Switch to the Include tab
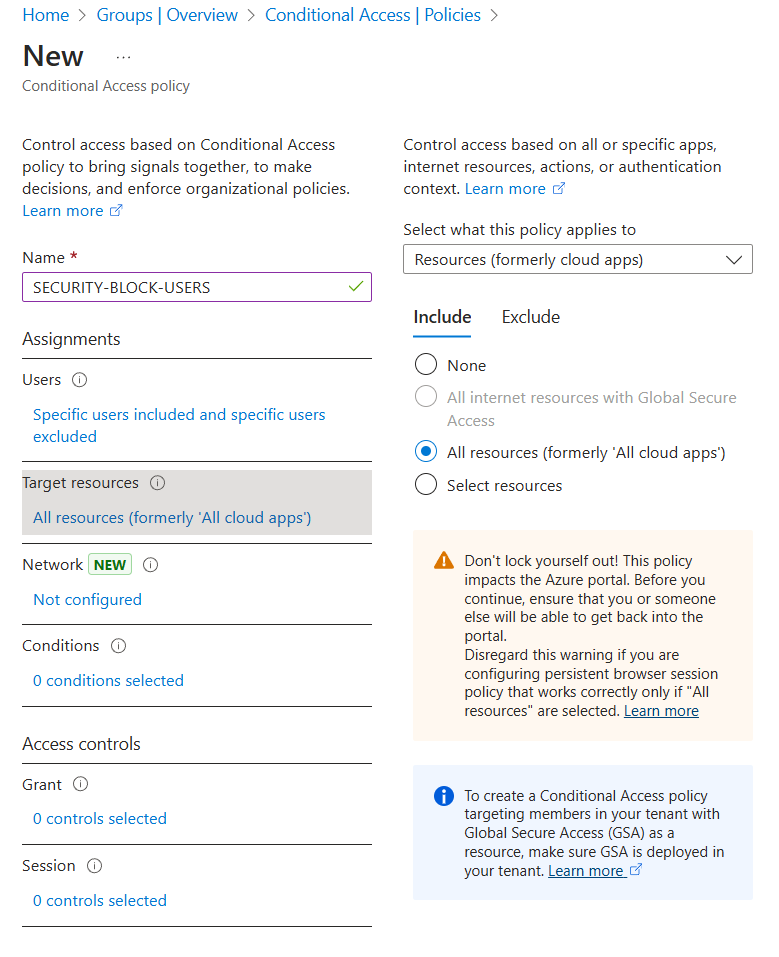Image resolution: width=779 pixels, height=957 pixels. pyautogui.click(x=442, y=317)
